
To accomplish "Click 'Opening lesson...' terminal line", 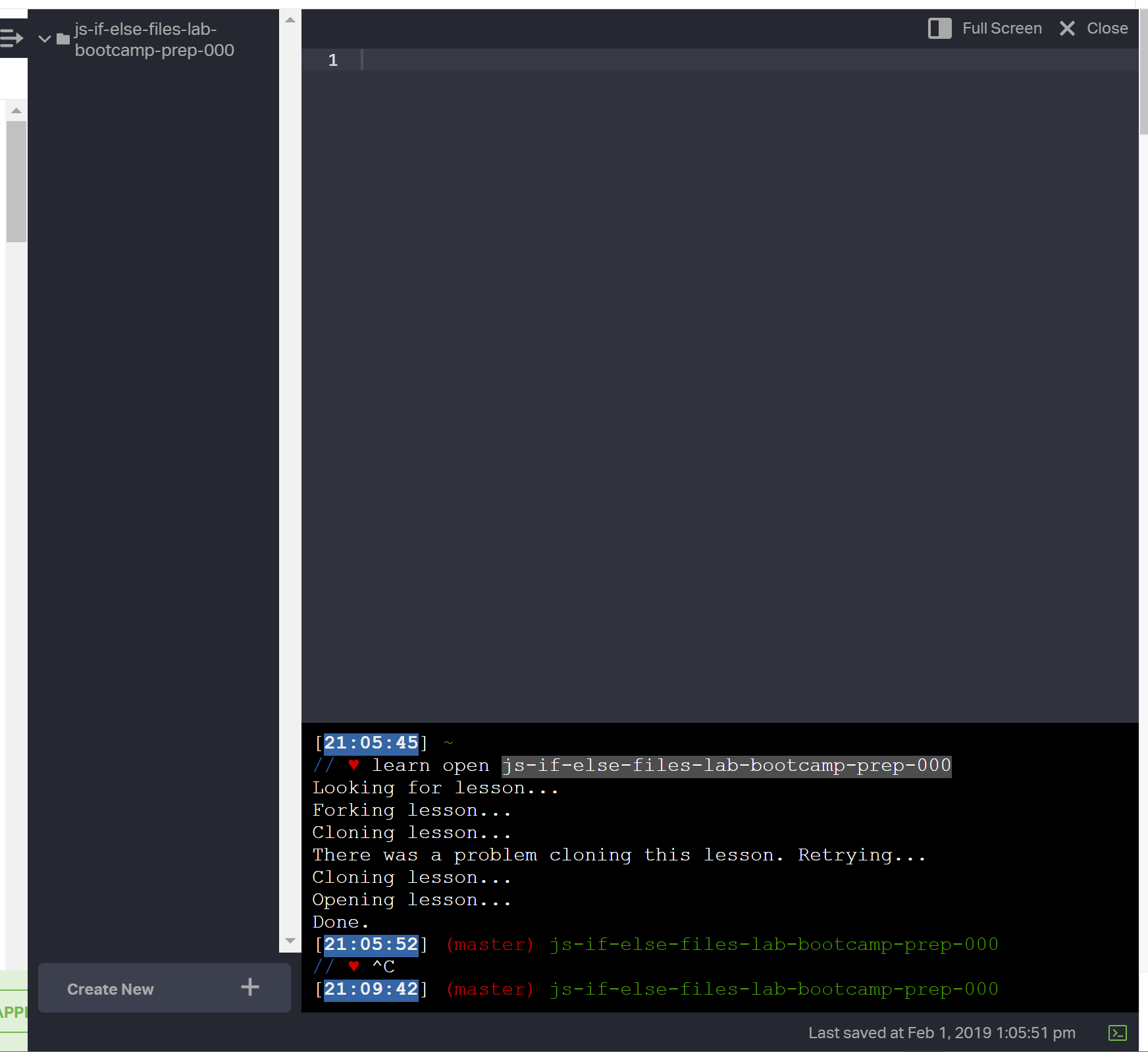I will tap(411, 900).
